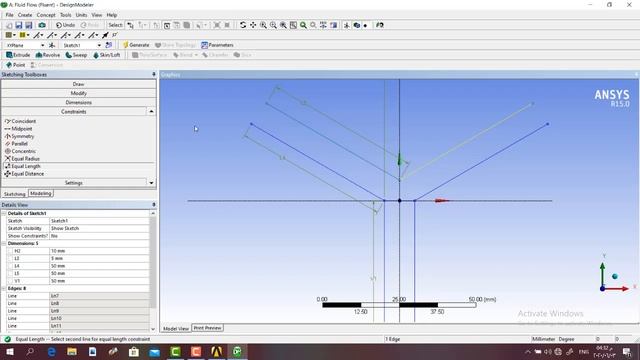Open the Concept menu
The width and height of the screenshot is (640, 360).
pyautogui.click(x=46, y=15)
